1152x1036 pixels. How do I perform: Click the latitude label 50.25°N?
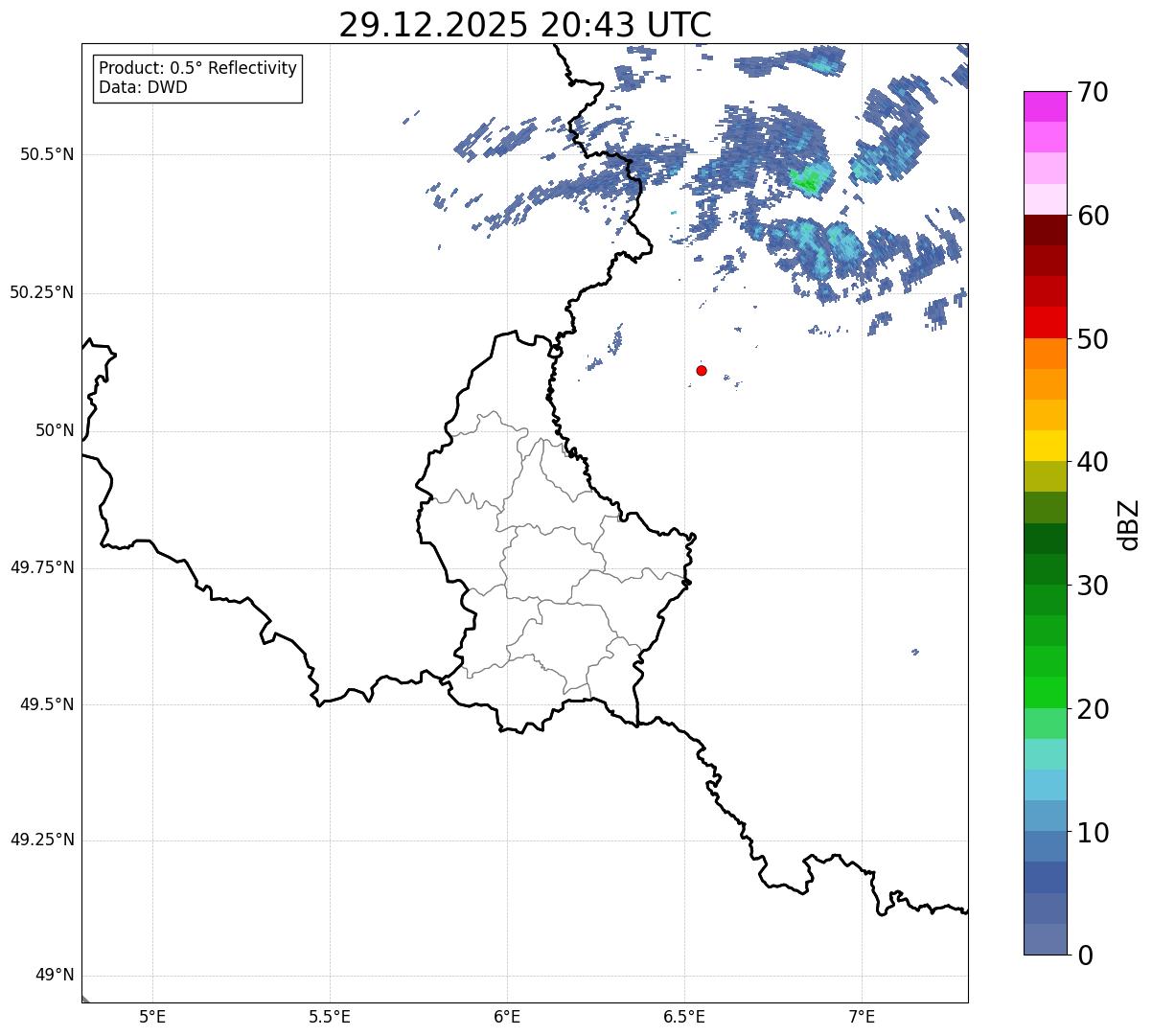click(x=41, y=293)
